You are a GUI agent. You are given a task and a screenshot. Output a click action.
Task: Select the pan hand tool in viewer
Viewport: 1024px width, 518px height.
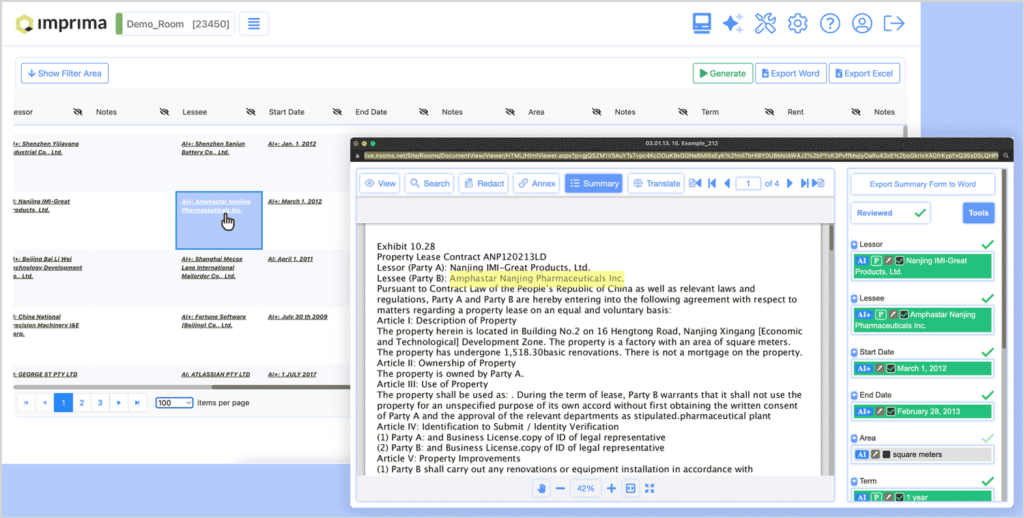coord(542,488)
